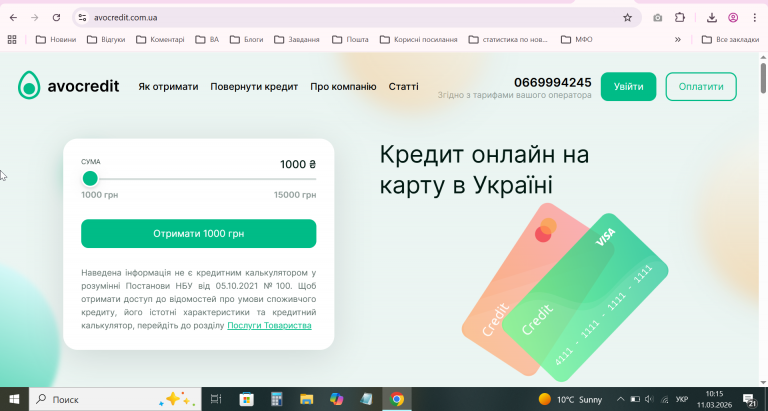
Task: Click the browser forward arrow
Action: coord(34,18)
